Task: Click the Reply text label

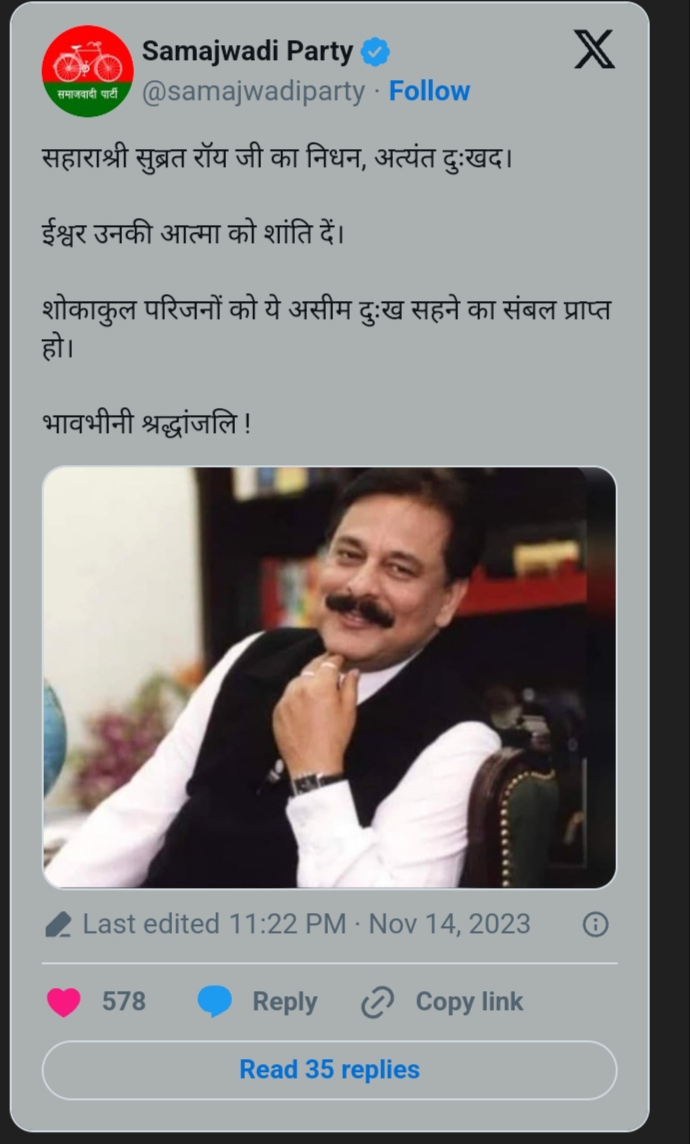Action: [x=284, y=1002]
